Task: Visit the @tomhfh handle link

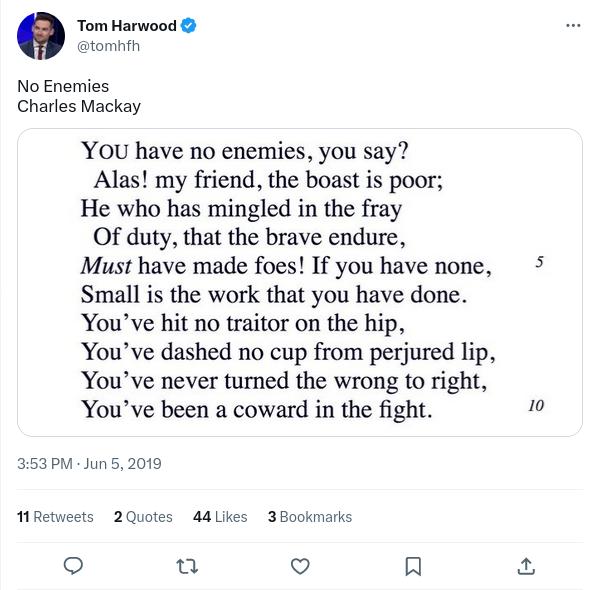Action: [109, 46]
